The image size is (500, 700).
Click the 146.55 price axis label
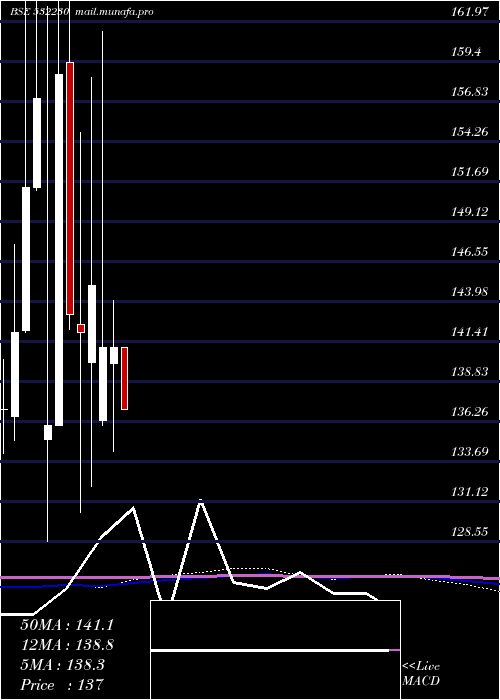click(470, 252)
